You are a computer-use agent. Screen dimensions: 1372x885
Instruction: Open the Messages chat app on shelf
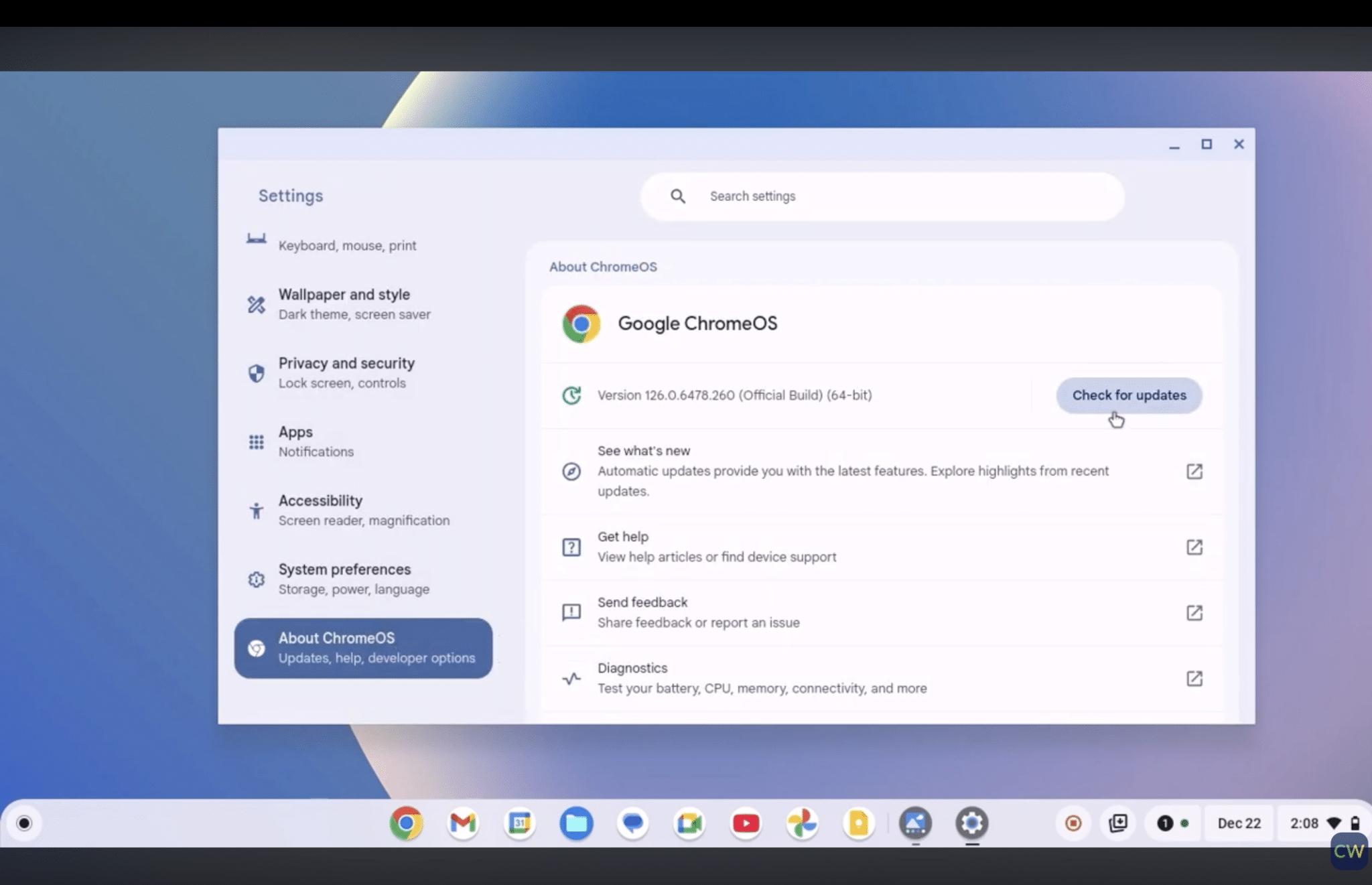632,823
